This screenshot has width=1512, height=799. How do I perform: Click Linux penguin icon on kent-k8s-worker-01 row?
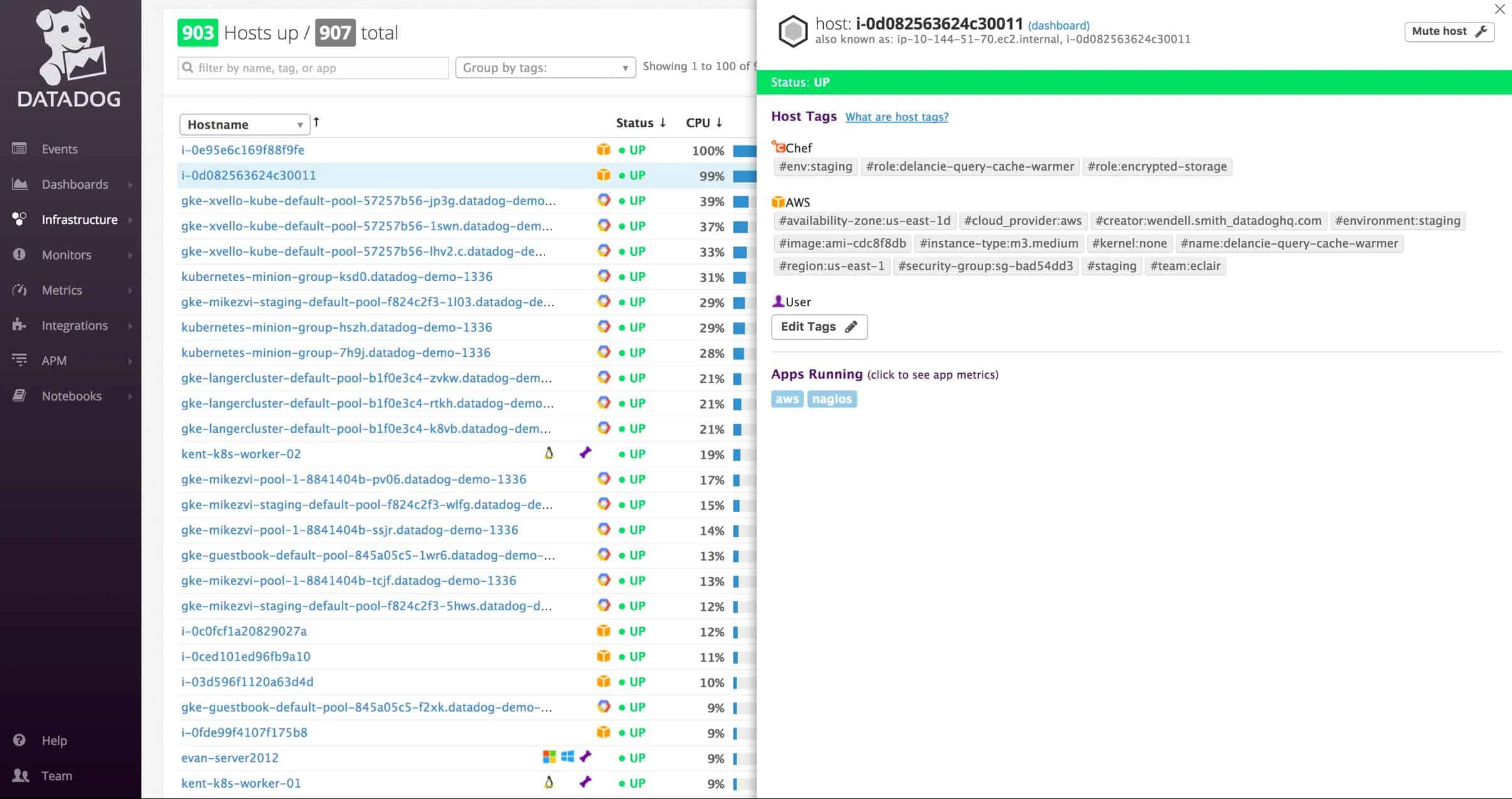[549, 782]
